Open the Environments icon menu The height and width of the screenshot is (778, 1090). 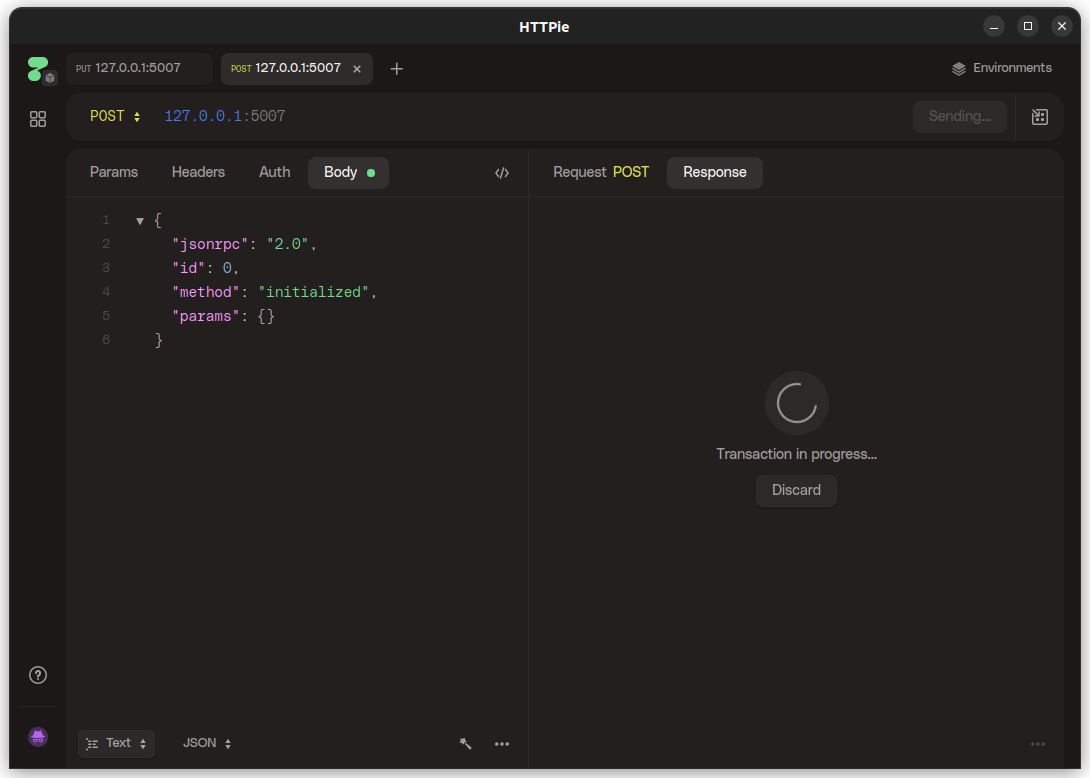coord(1002,67)
